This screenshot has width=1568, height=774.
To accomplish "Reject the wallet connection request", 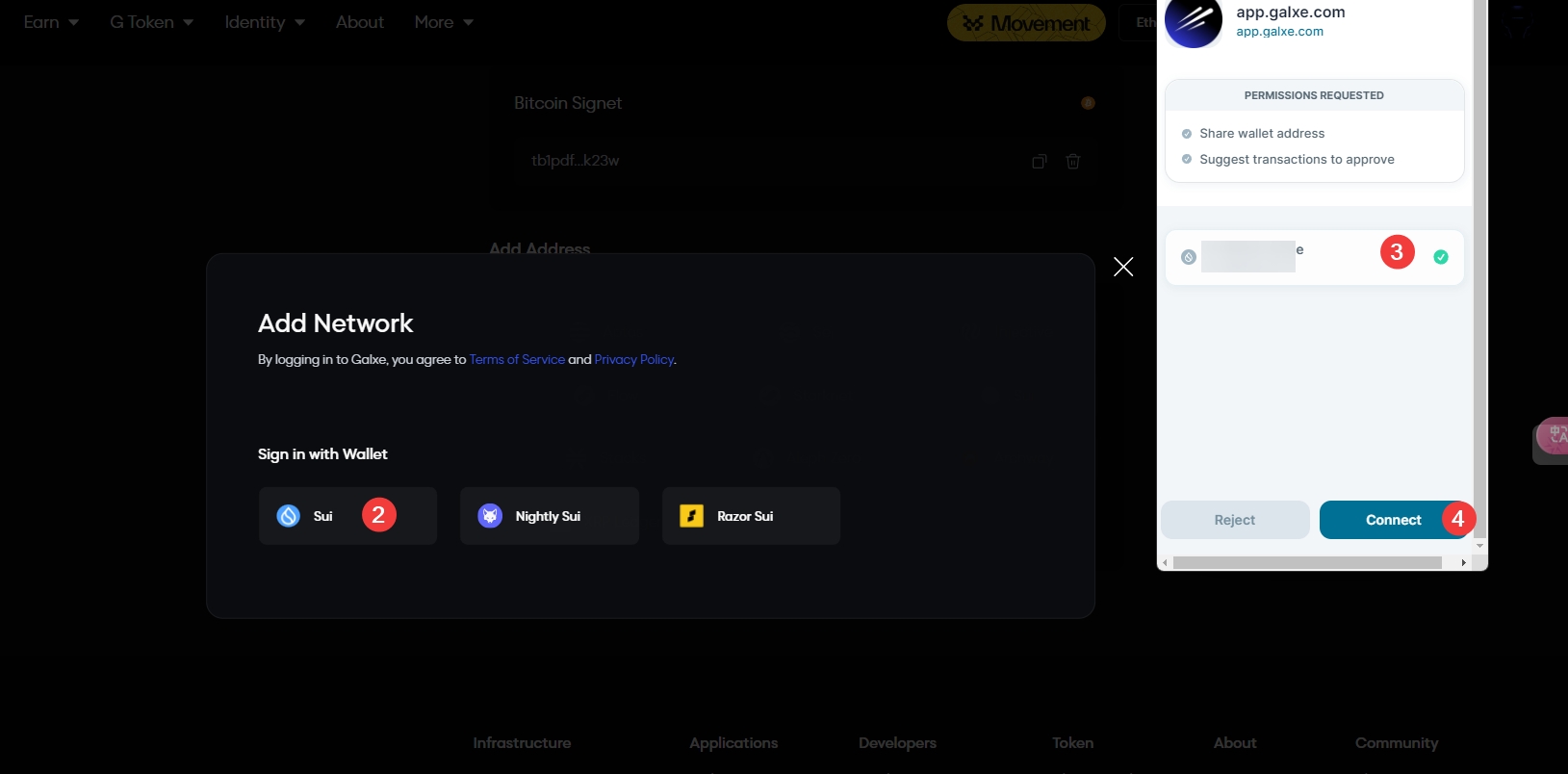I will point(1235,520).
